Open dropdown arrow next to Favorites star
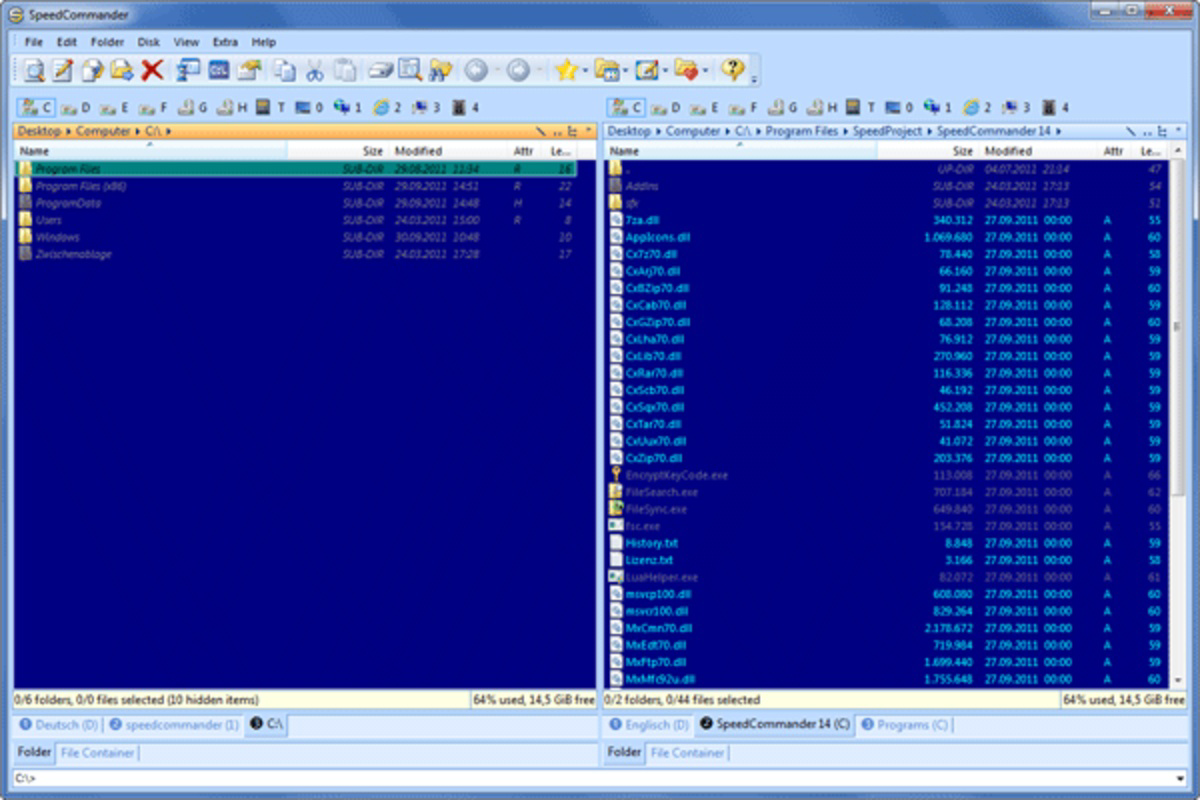 [x=584, y=70]
